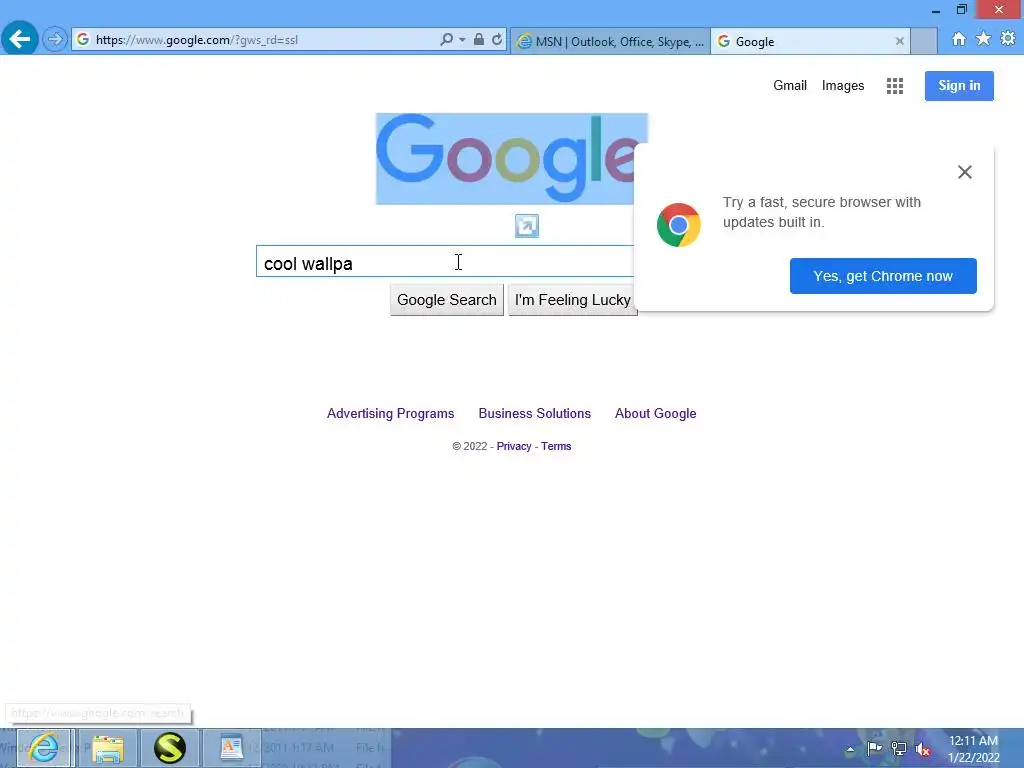
Task: Open the document app icon on taskbar
Action: coord(231,748)
